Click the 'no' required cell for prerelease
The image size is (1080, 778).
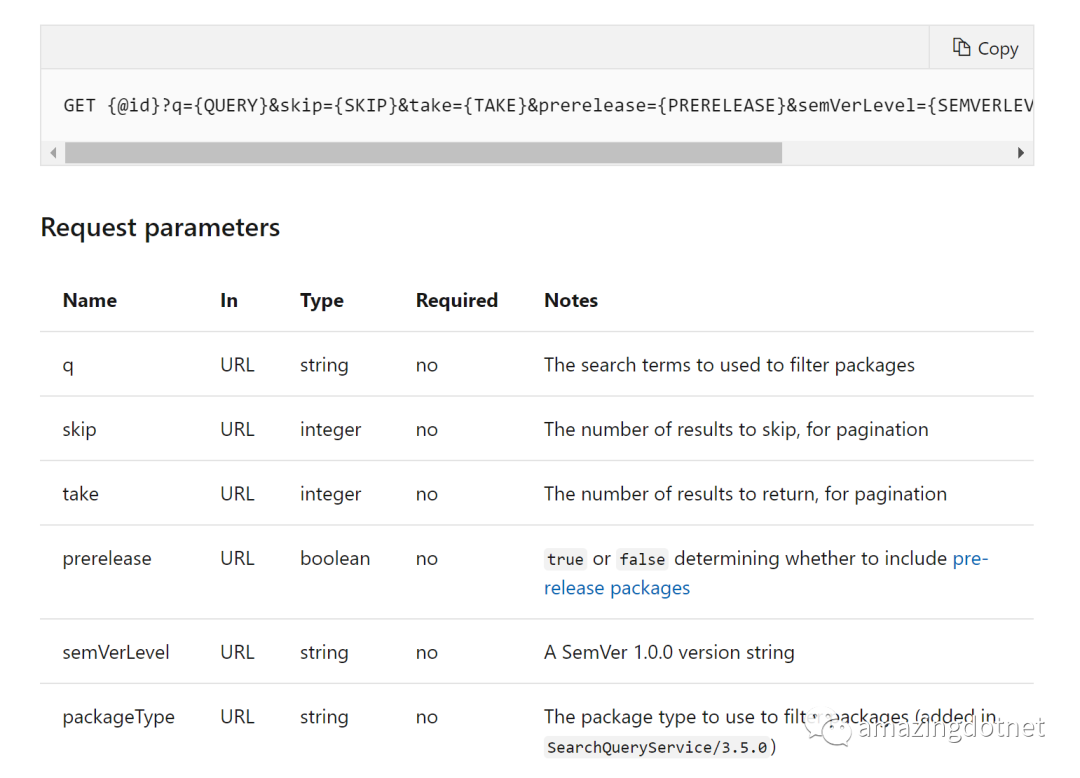point(426,559)
